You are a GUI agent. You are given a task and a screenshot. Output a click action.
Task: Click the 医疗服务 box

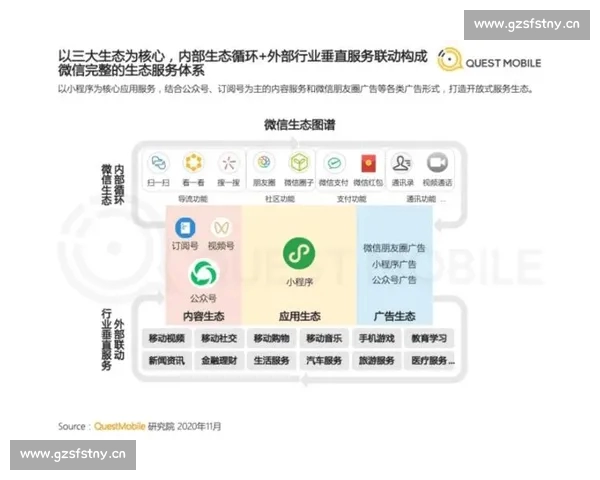tap(430, 361)
